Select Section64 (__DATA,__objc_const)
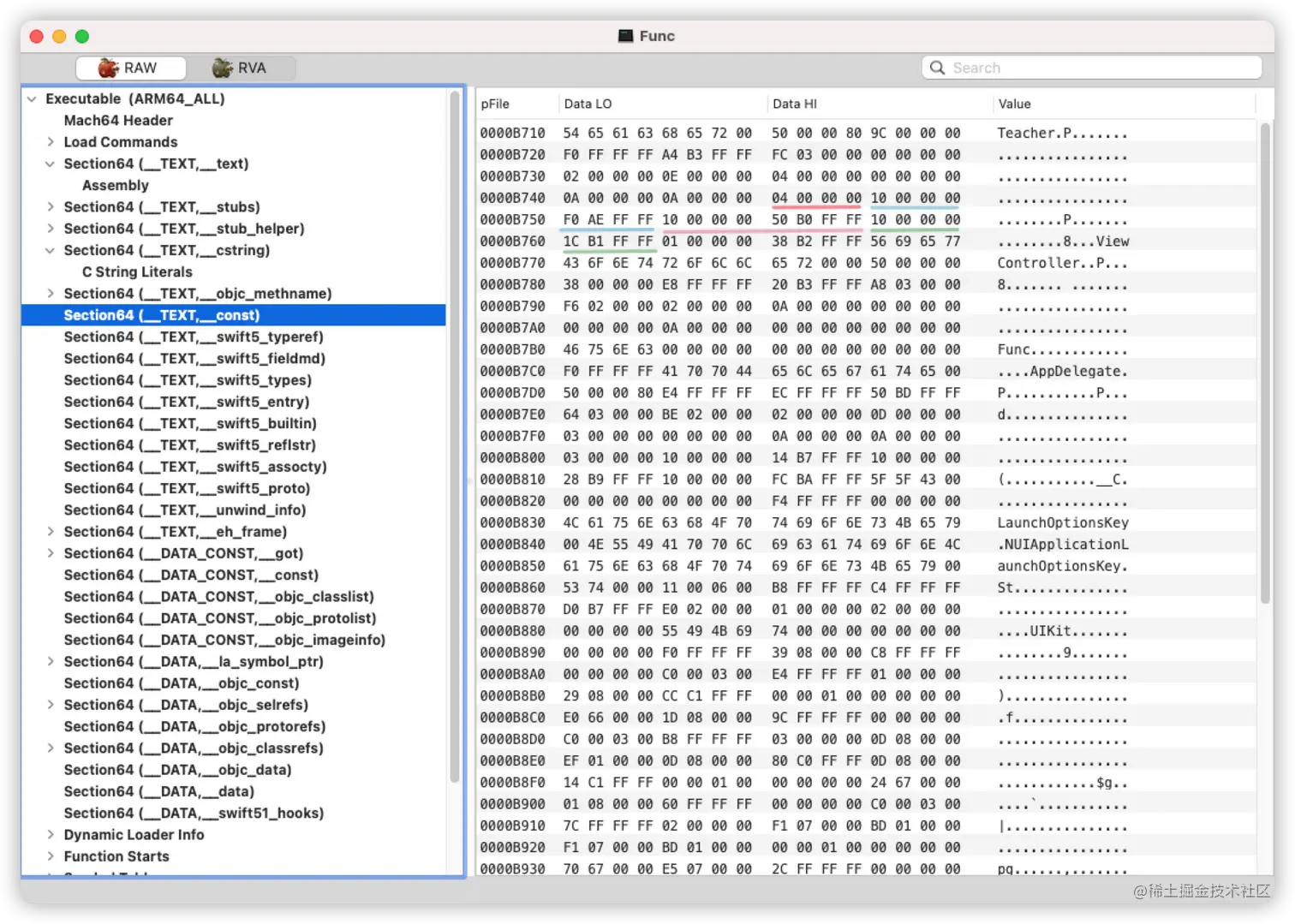 coord(182,683)
